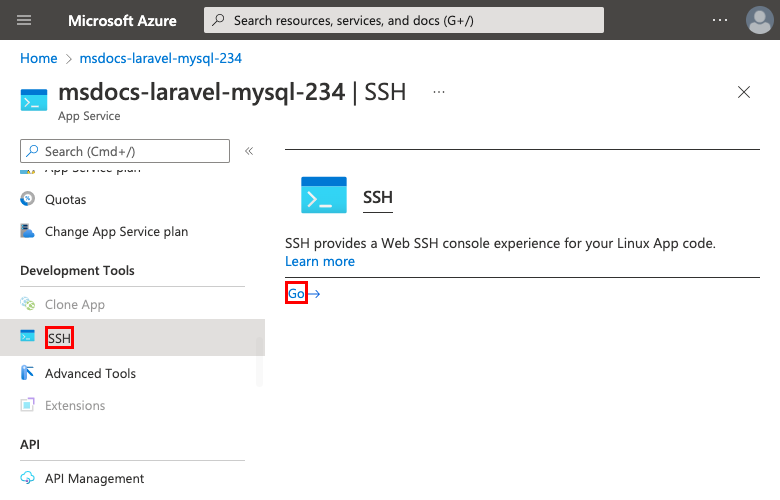Close the SSH blade with X

[x=743, y=92]
